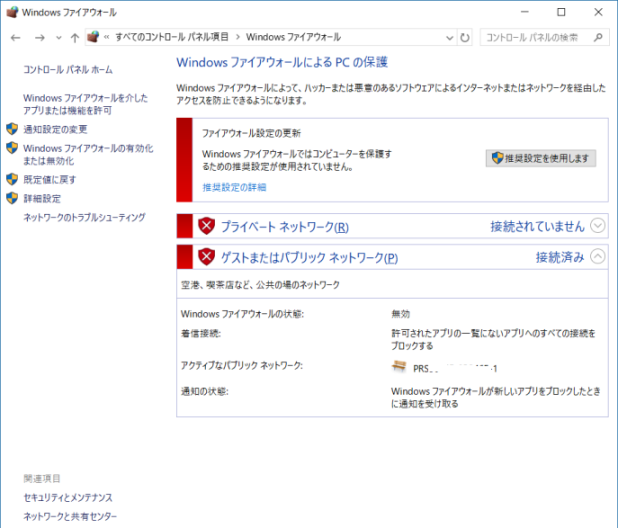Click shield icon beside 詳細設定
This screenshot has width=618, height=528.
pyautogui.click(x=12, y=198)
